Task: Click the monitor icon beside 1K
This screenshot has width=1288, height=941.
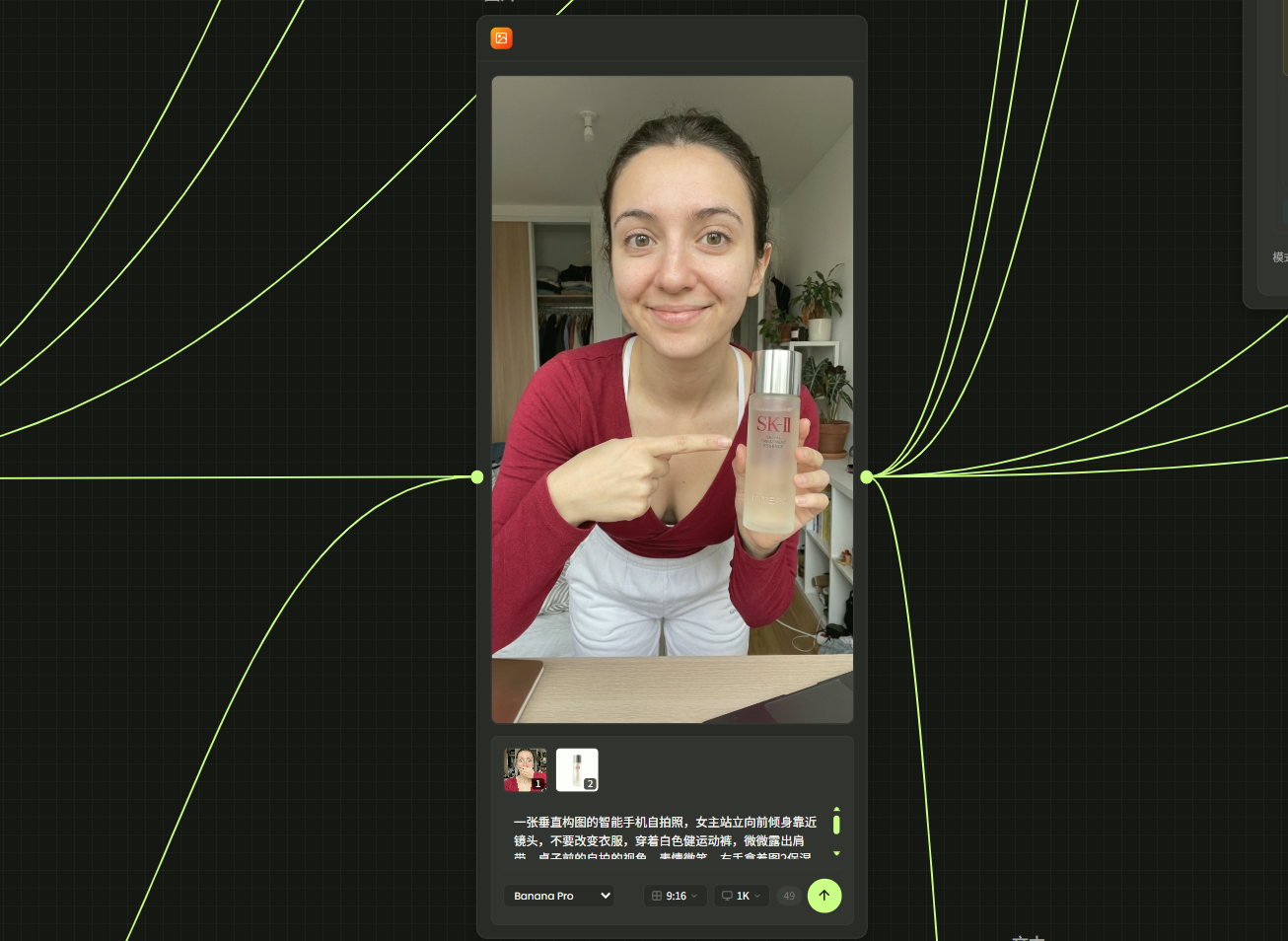Action: (727, 896)
